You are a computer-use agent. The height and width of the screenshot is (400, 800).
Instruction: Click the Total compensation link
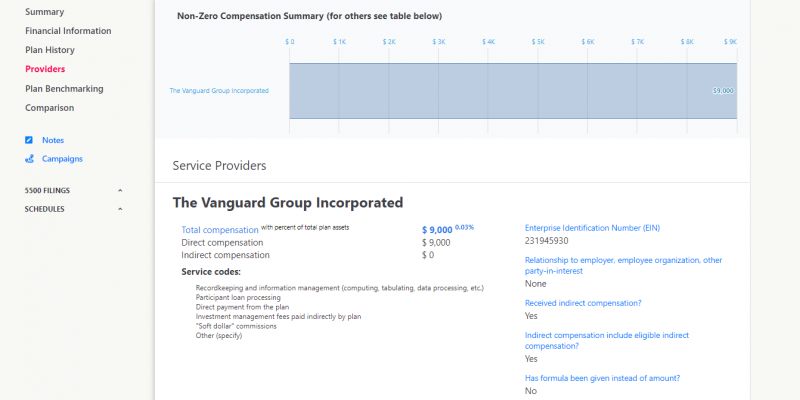click(219, 230)
